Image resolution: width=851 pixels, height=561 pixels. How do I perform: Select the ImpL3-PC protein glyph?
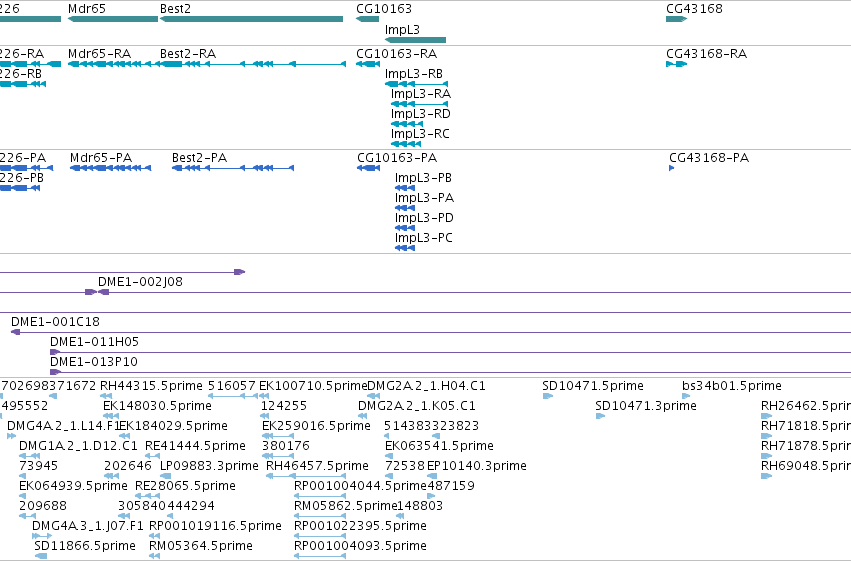click(x=405, y=248)
